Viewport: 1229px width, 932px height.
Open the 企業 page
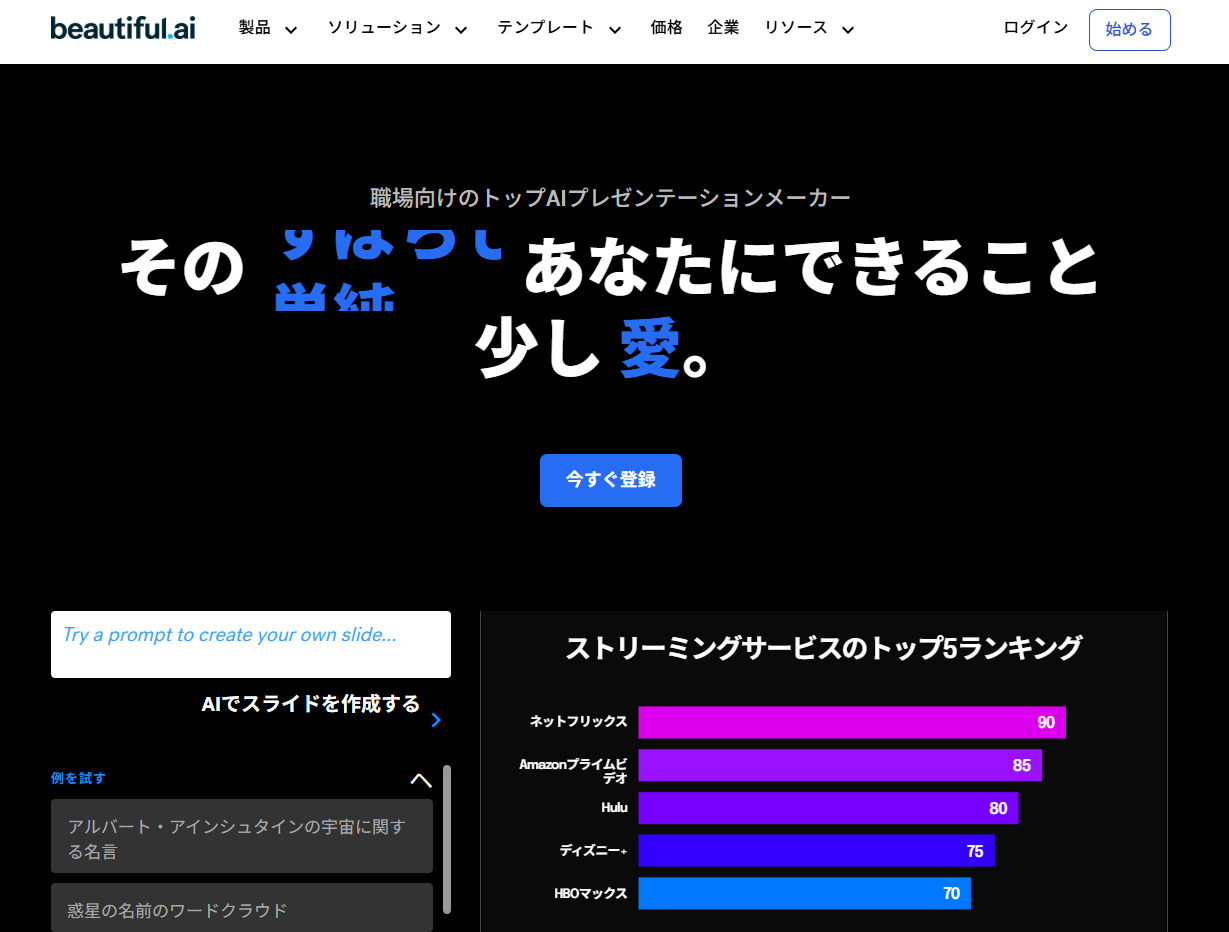[x=723, y=28]
